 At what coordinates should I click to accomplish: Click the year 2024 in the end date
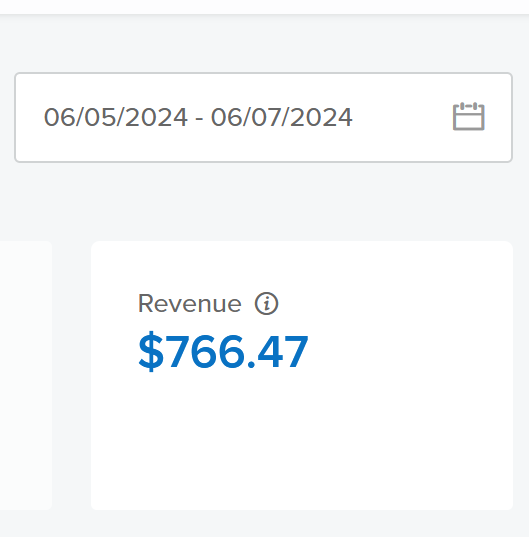point(322,117)
